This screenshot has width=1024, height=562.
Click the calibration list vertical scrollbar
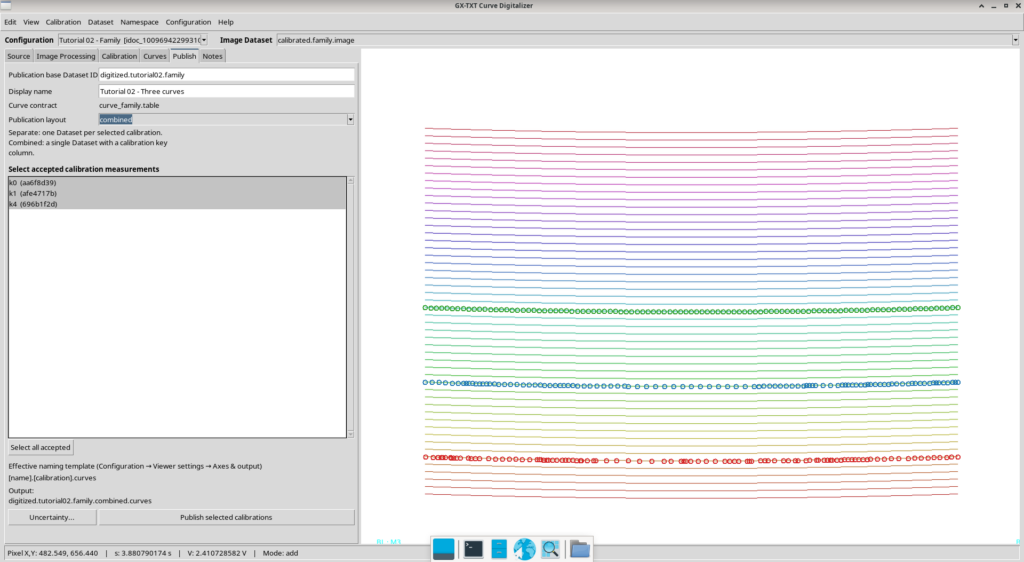click(351, 307)
